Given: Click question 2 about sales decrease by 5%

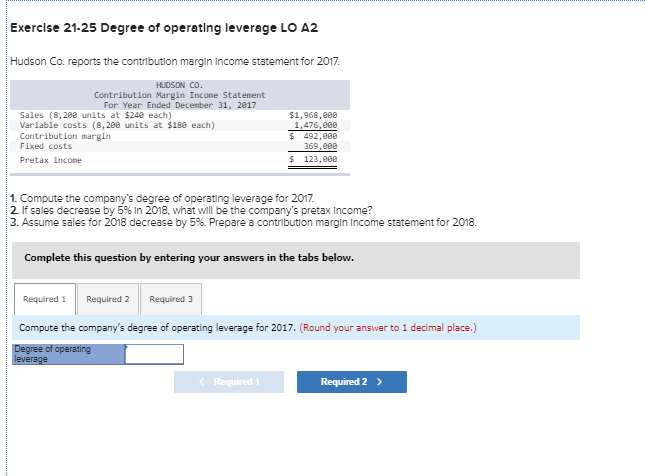Looking at the screenshot, I should point(191,210).
